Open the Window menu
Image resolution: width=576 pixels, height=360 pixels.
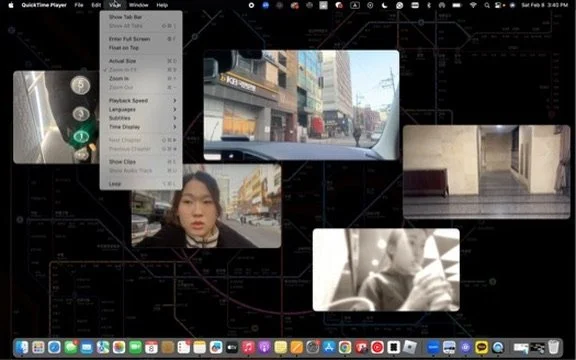tap(138, 5)
